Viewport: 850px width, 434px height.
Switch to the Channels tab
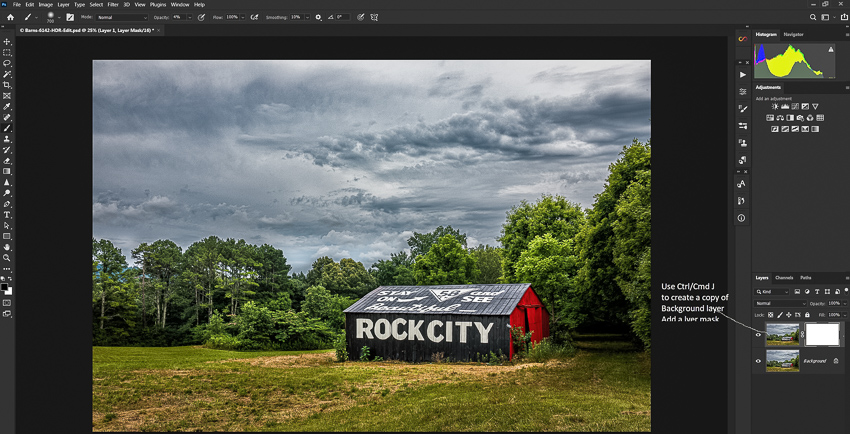pyautogui.click(x=784, y=277)
